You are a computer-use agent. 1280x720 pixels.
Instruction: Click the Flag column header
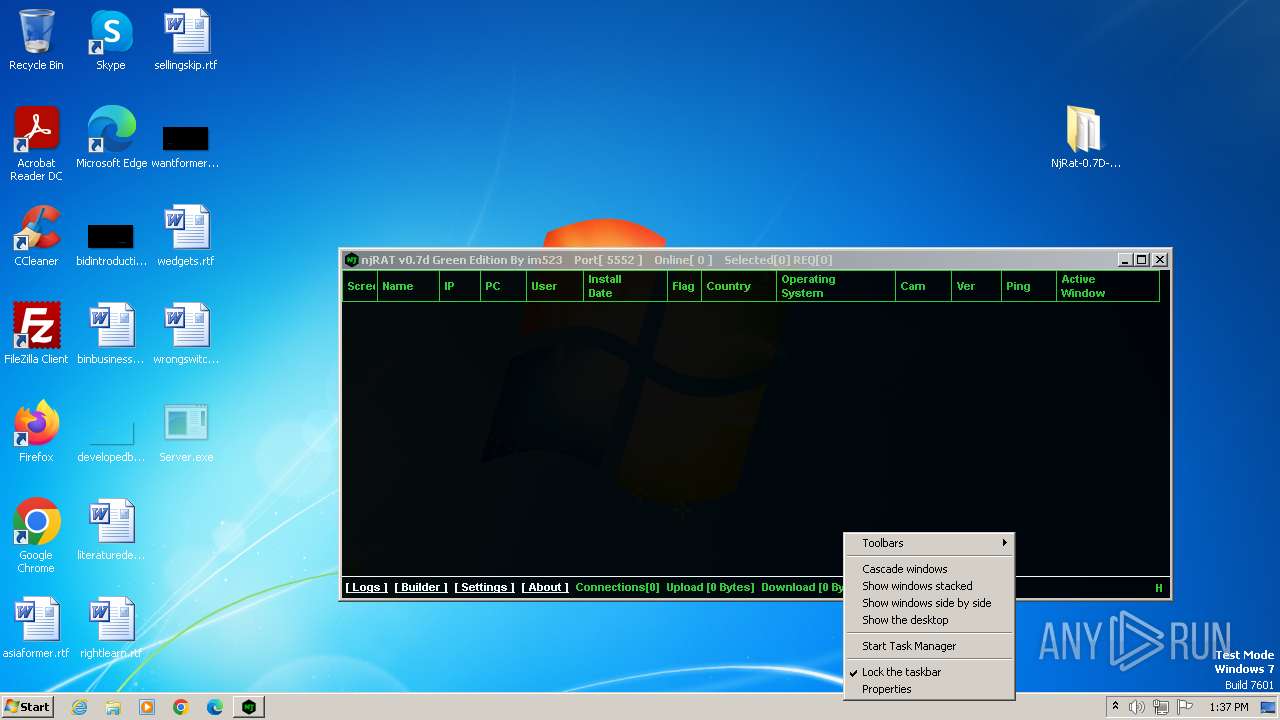(684, 286)
